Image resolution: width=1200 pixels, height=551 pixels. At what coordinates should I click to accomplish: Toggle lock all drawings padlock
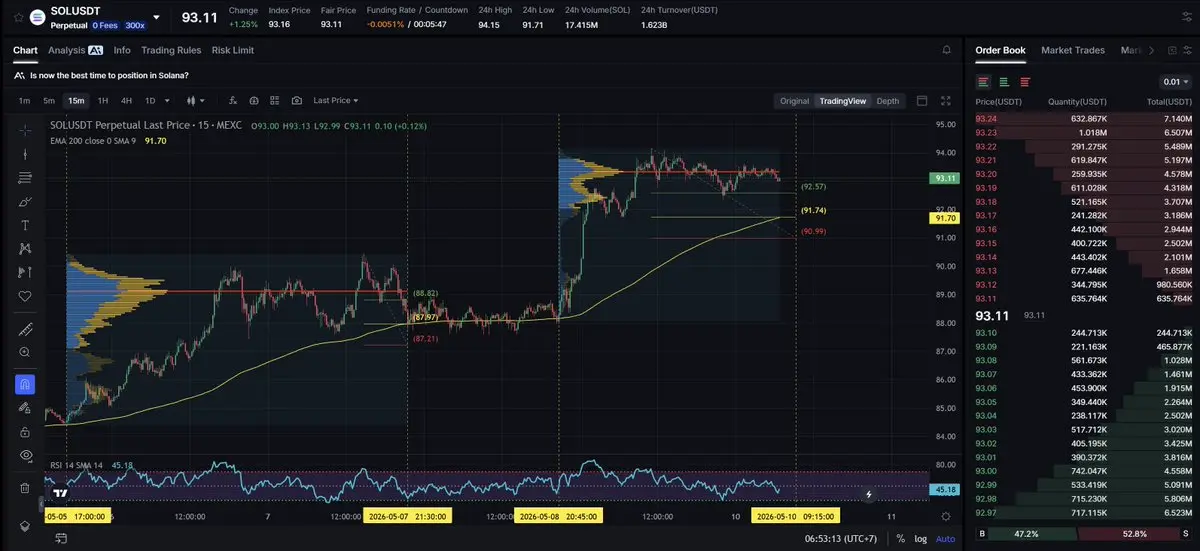[x=25, y=431]
